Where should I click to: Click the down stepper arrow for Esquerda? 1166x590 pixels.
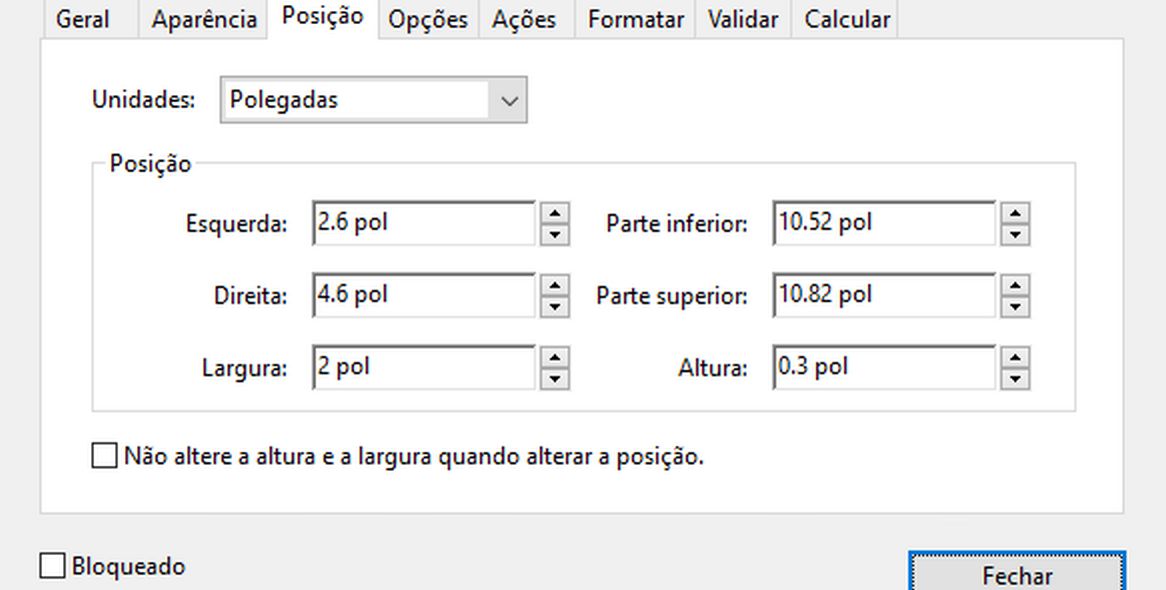pyautogui.click(x=555, y=232)
